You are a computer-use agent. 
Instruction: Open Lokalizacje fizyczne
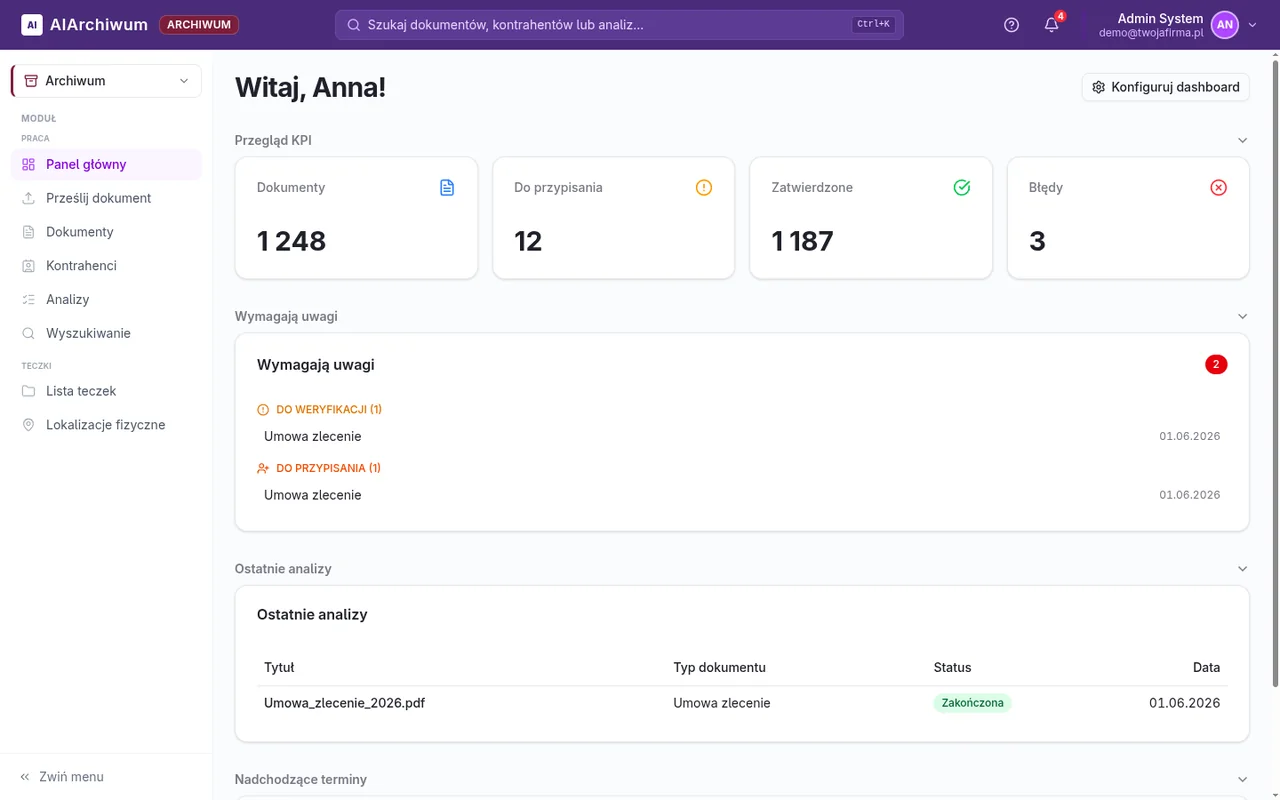pyautogui.click(x=106, y=425)
